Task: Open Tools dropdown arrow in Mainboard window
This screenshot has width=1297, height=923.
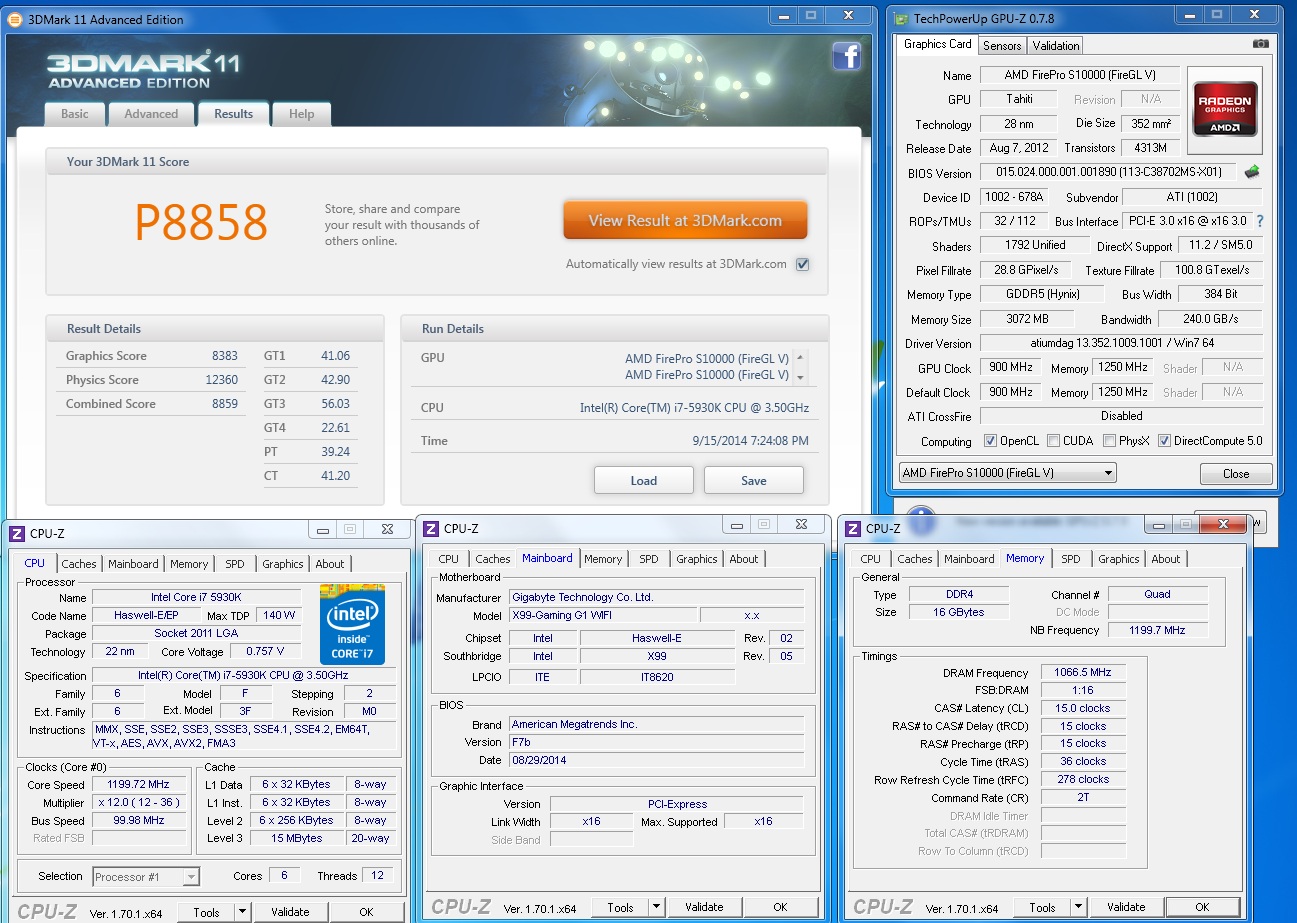Action: (656, 907)
